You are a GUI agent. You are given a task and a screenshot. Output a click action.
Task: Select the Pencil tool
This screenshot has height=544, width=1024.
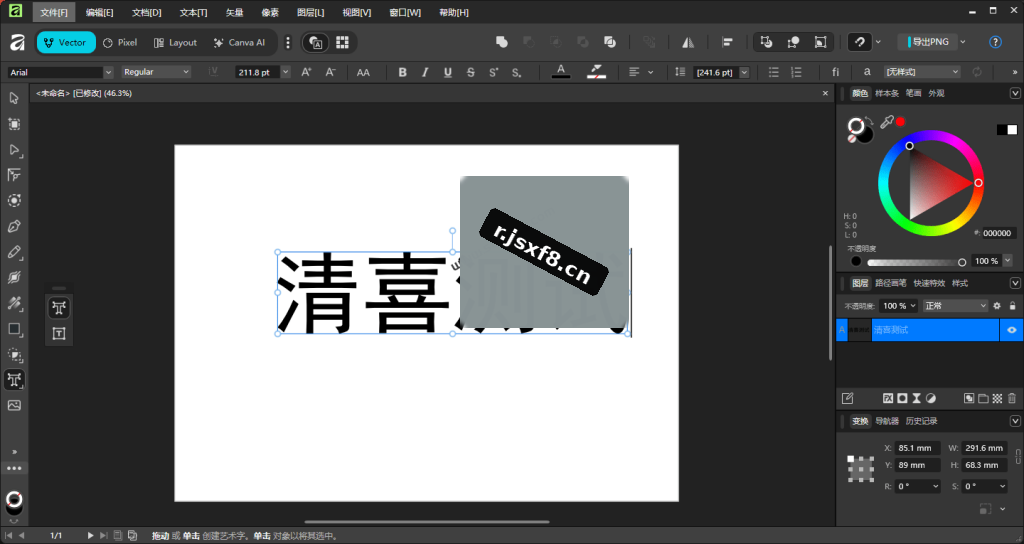(14, 252)
